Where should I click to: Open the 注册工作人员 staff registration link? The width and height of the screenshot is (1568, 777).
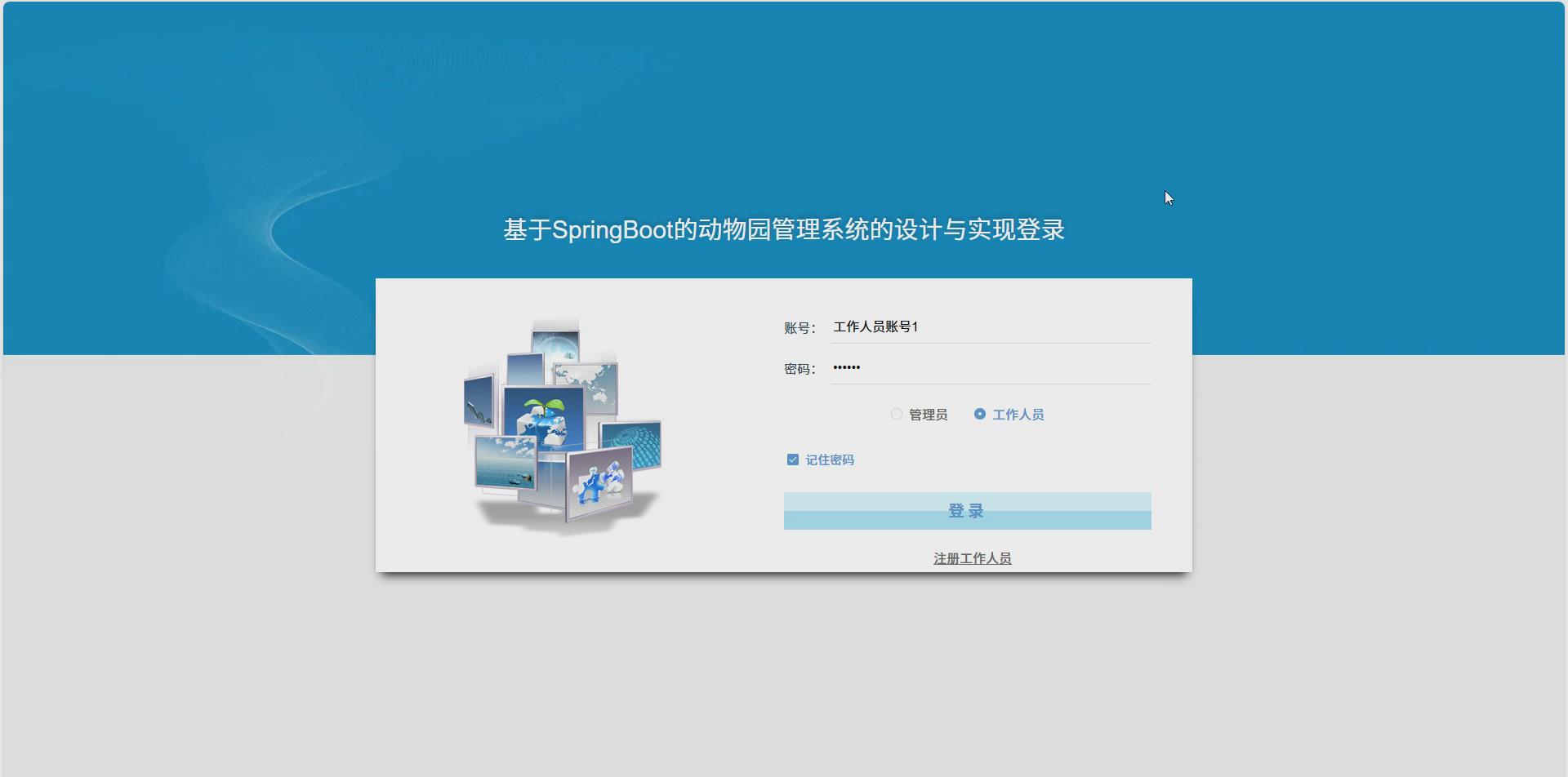point(971,558)
